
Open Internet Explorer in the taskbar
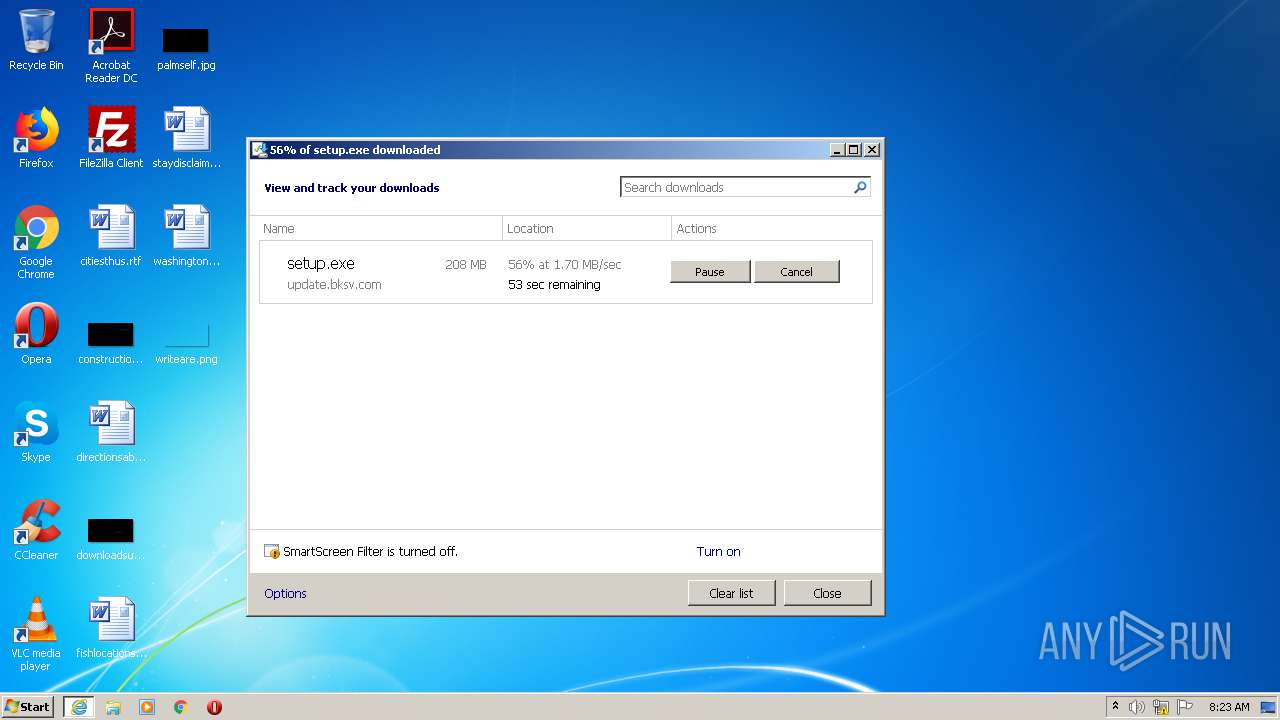[x=79, y=707]
